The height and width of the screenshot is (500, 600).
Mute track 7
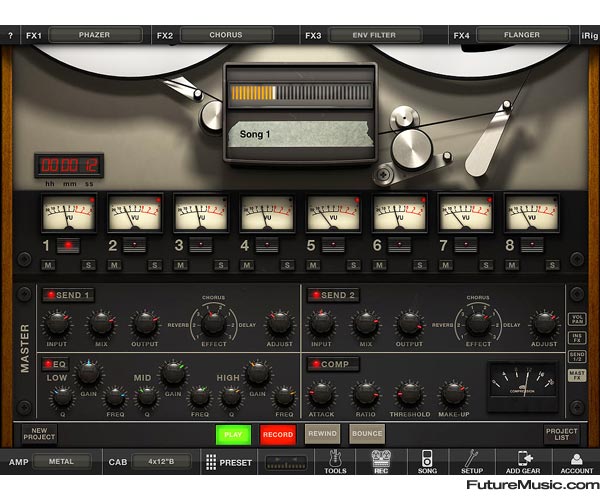coord(445,265)
